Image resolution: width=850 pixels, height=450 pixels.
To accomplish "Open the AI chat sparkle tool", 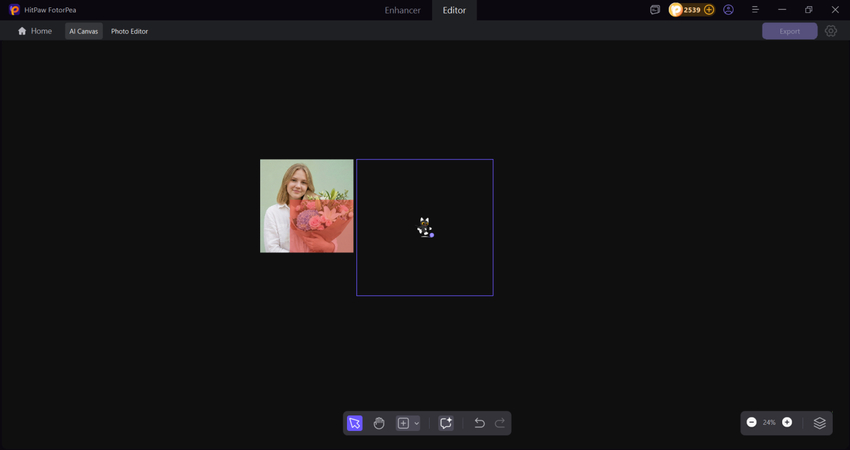I will coord(446,423).
